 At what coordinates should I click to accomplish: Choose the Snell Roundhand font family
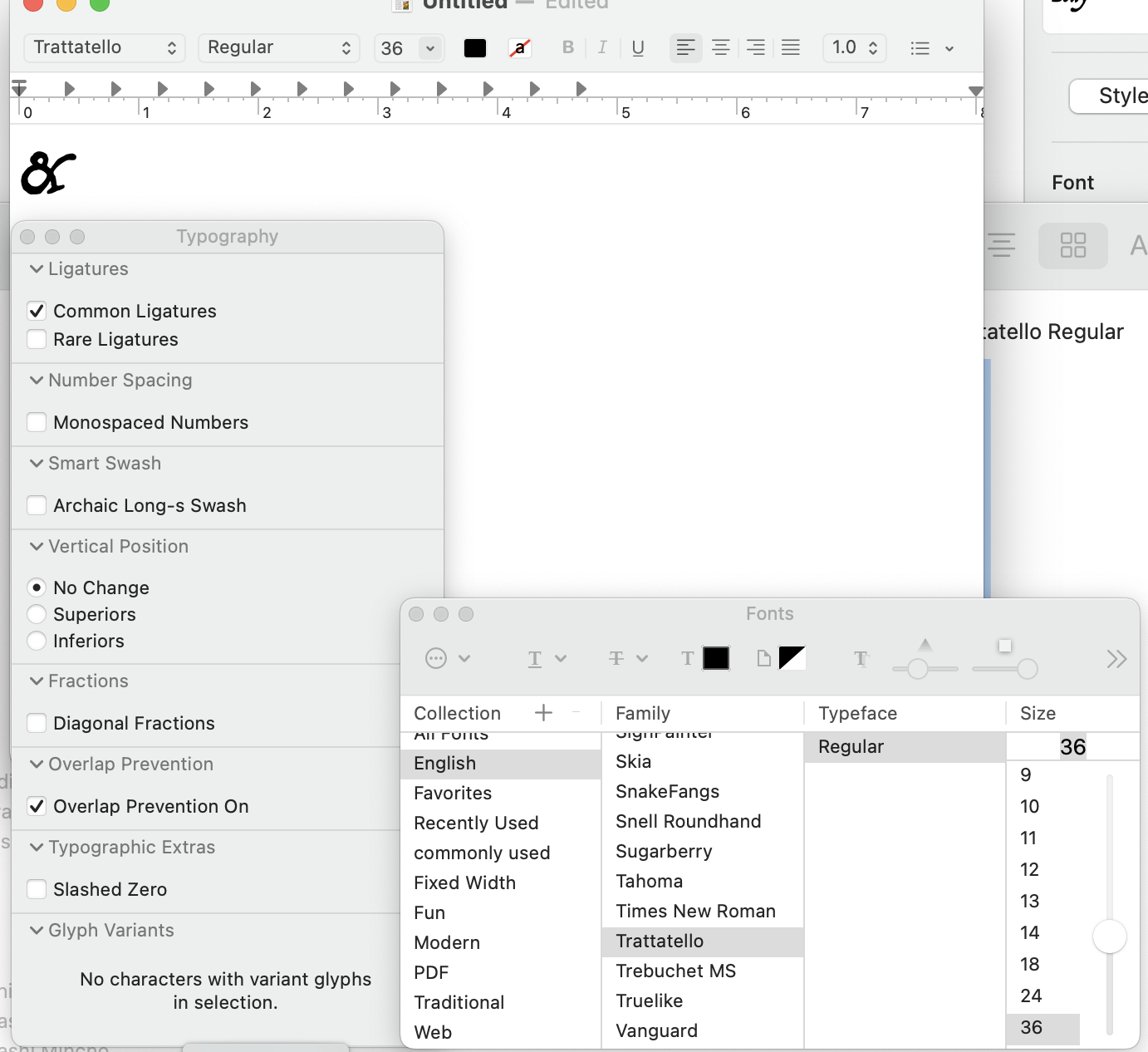coord(703,821)
